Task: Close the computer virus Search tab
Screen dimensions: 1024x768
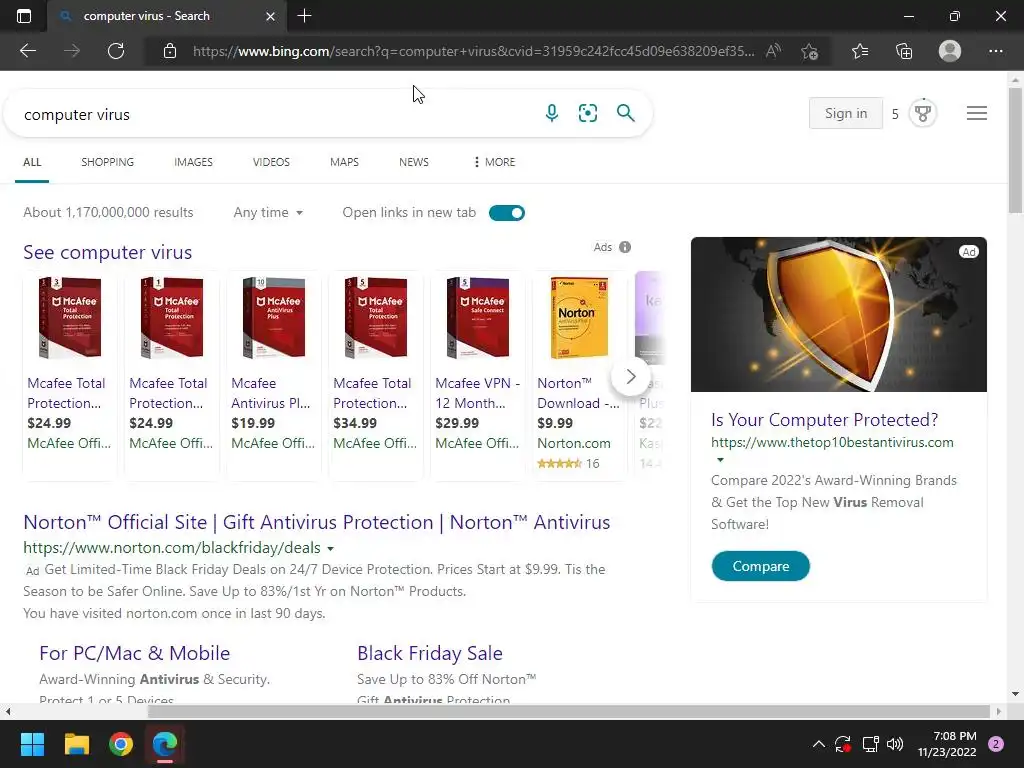Action: pos(270,16)
